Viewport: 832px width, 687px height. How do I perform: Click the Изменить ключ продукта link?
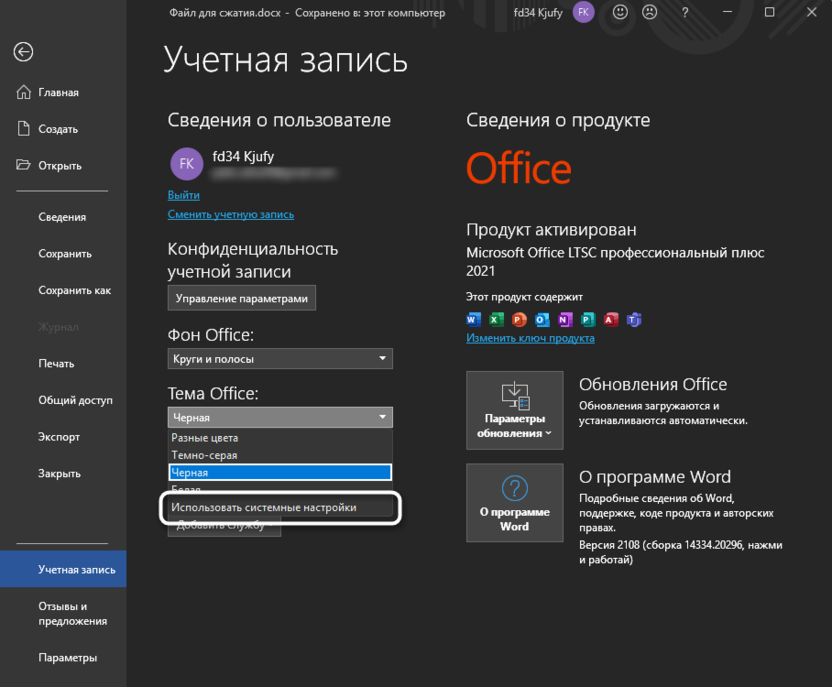(530, 338)
